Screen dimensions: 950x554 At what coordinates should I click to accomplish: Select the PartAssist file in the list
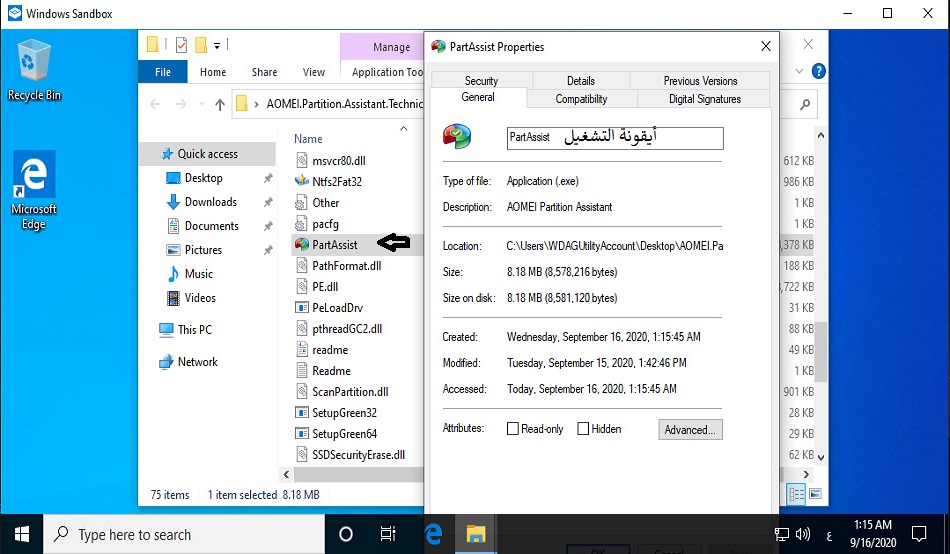pyautogui.click(x=334, y=243)
